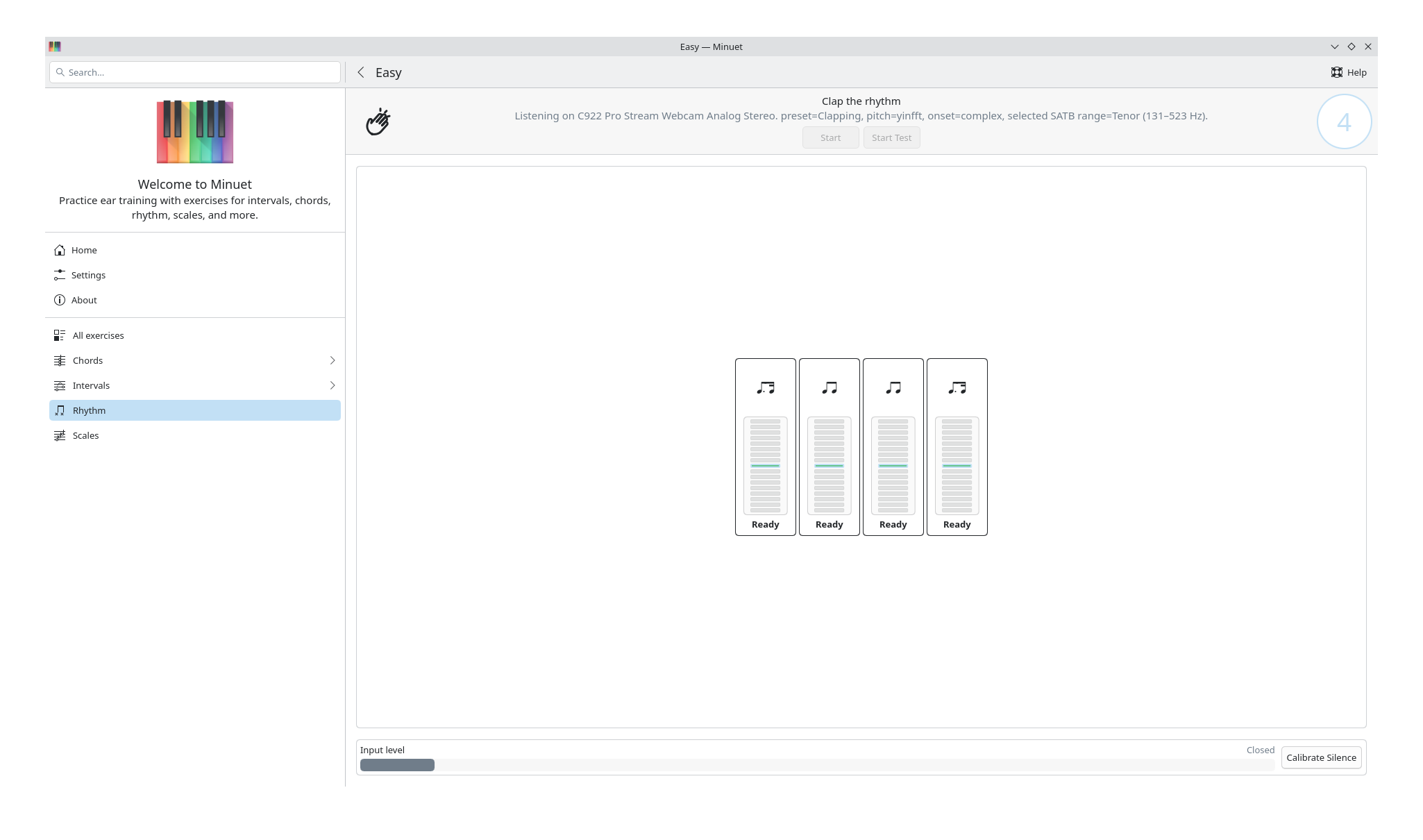The width and height of the screenshot is (1423, 840).
Task: Click the Settings sliders icon
Action: pyautogui.click(x=60, y=275)
